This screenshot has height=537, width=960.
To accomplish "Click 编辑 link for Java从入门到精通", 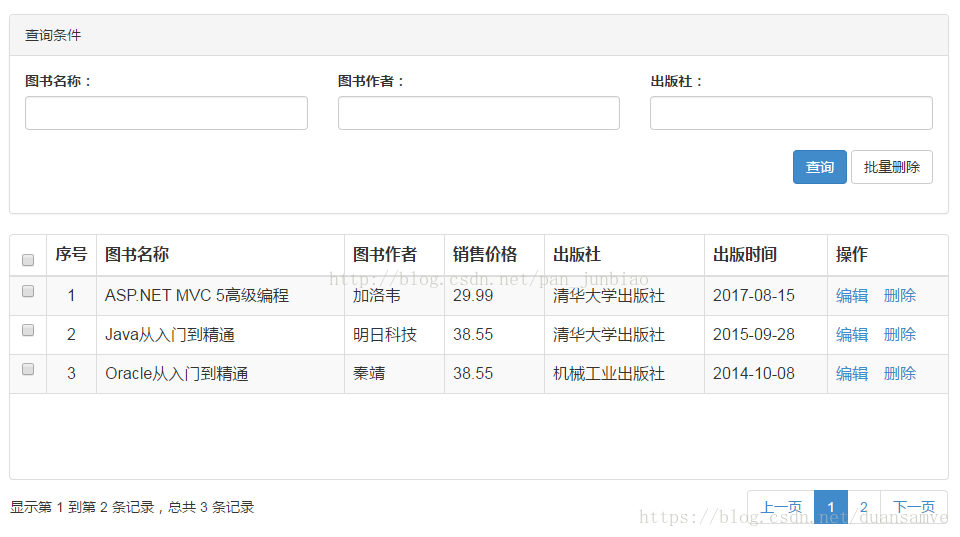I will point(852,335).
